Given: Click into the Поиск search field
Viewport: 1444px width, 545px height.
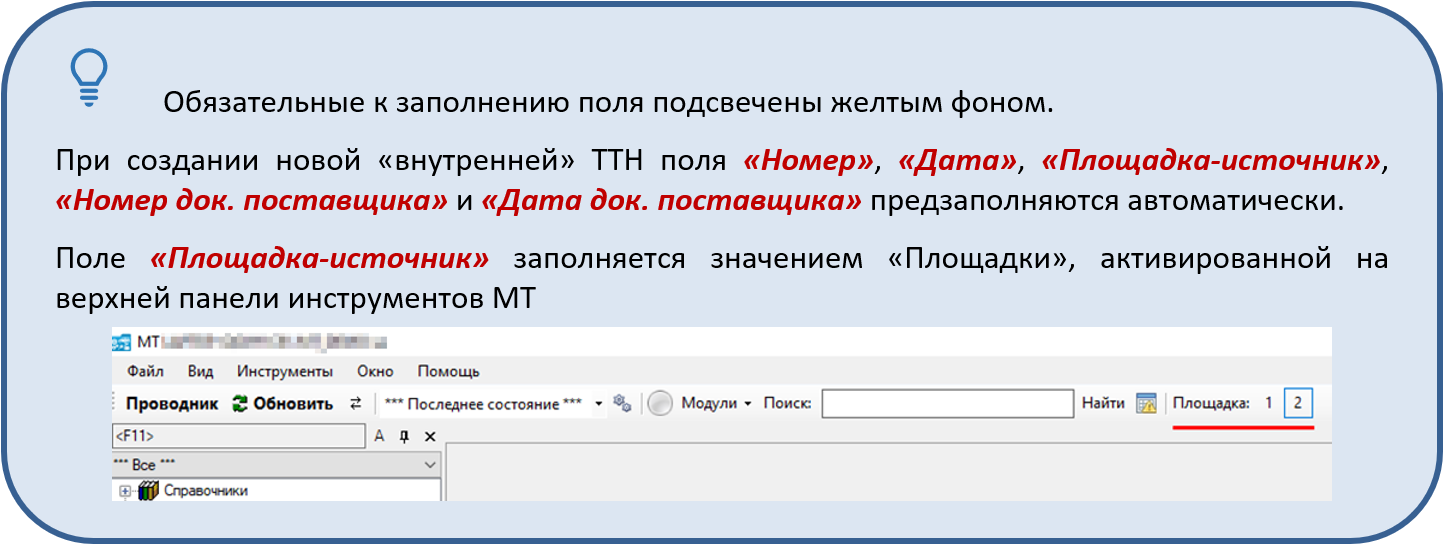Looking at the screenshot, I should [946, 404].
